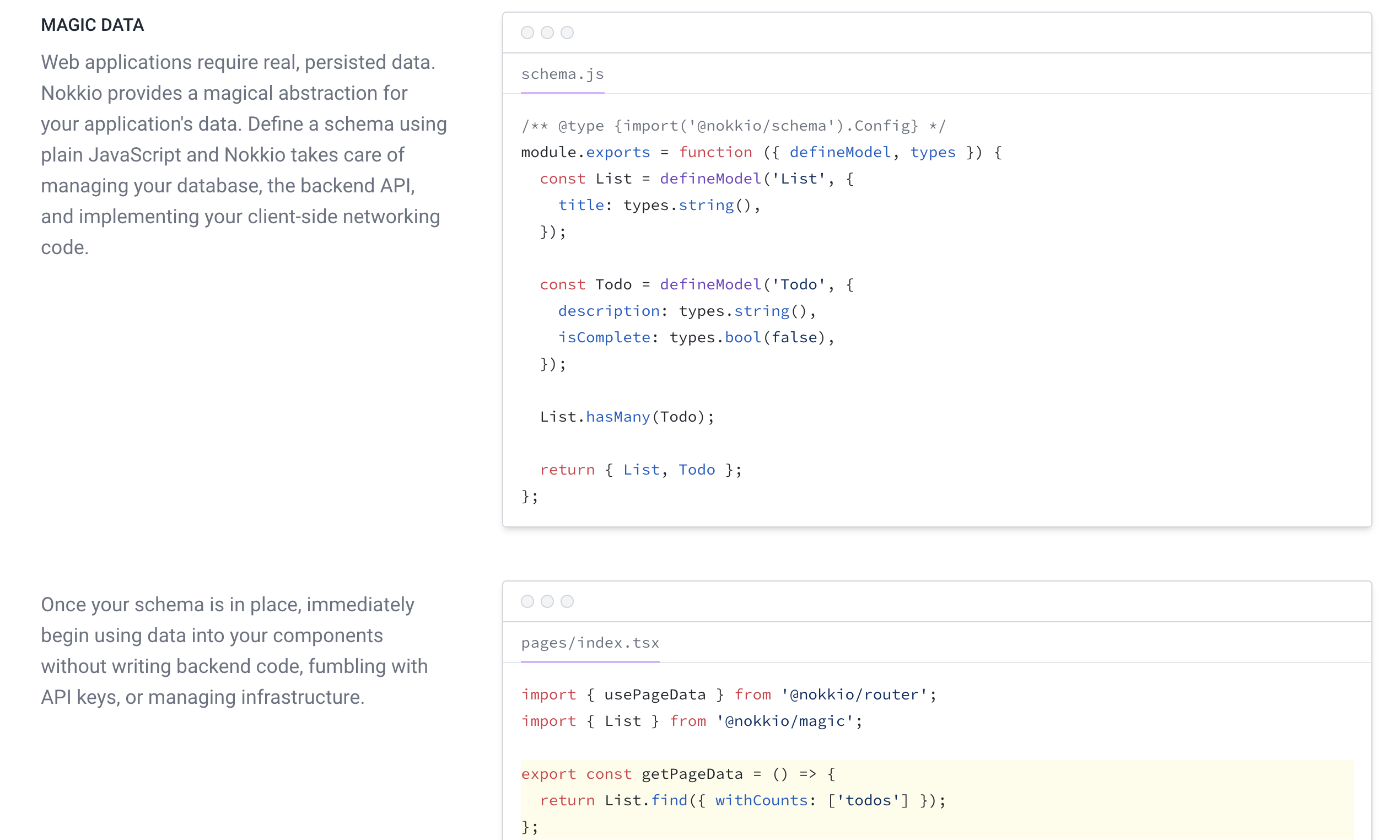
Task: Click the "return { List, Todo };" line
Action: click(x=640, y=470)
